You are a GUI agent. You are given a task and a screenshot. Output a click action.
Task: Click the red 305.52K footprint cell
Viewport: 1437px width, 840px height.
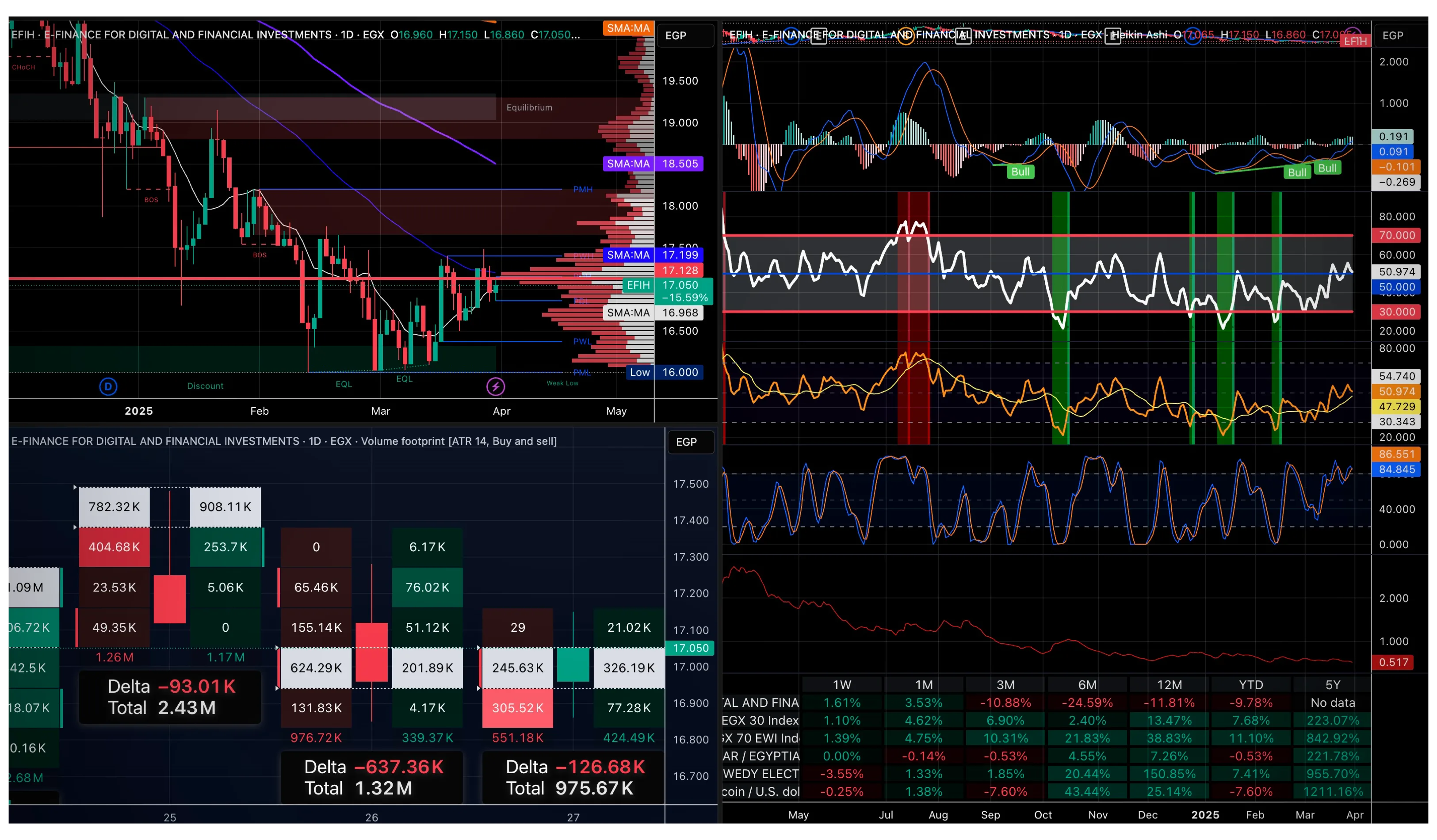coord(518,708)
